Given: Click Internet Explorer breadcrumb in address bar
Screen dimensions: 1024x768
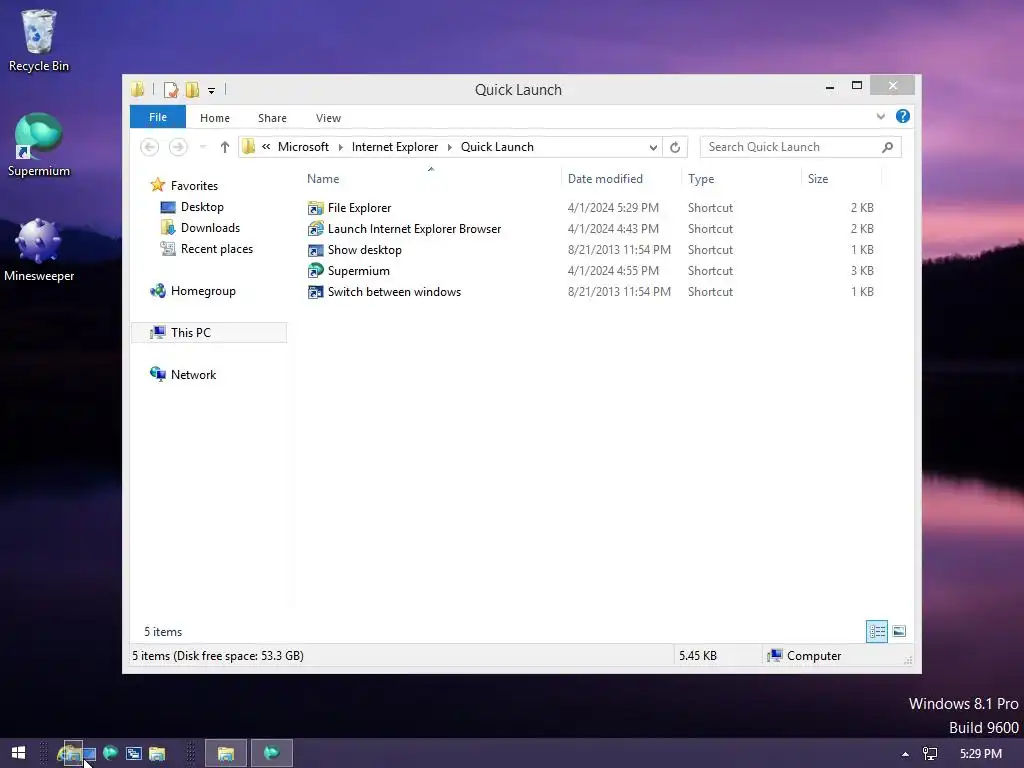Looking at the screenshot, I should click(394, 147).
